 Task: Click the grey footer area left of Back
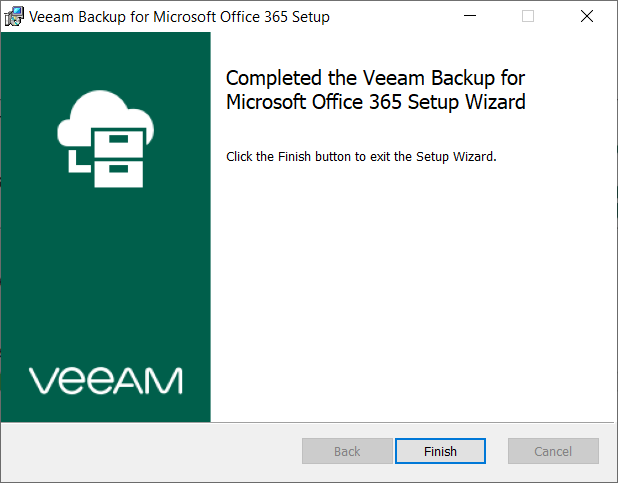(150, 451)
